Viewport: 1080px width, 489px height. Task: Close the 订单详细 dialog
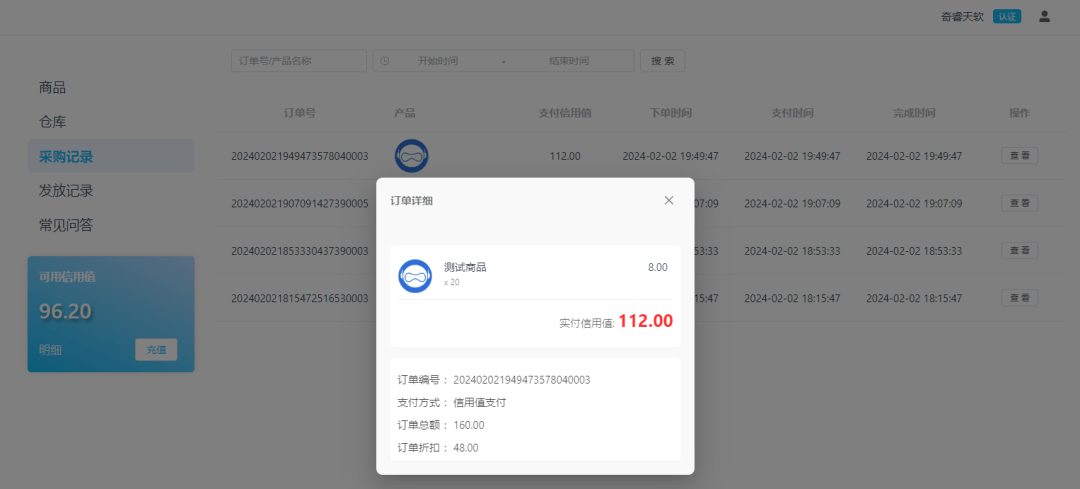pos(669,200)
